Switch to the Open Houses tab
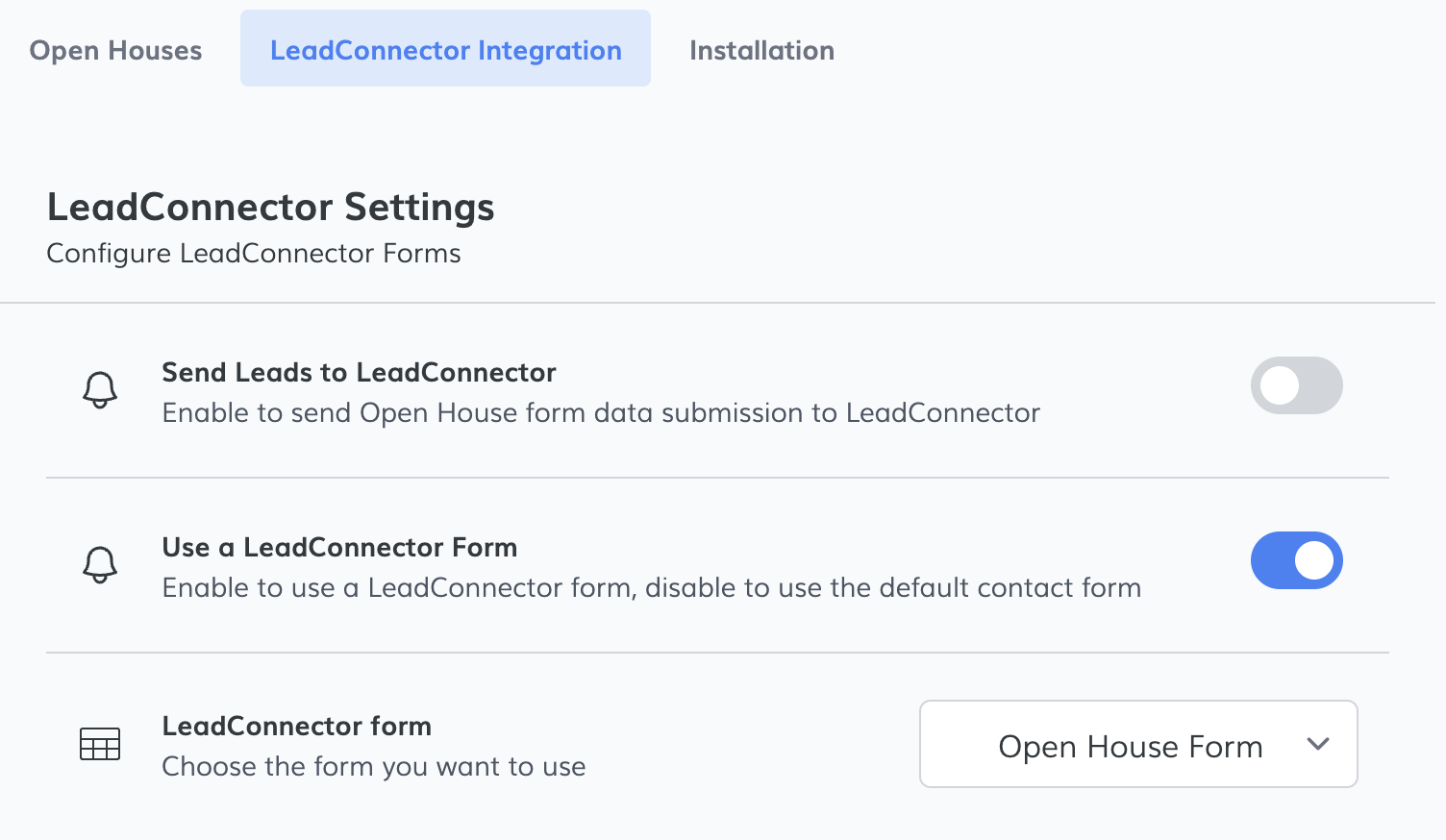The height and width of the screenshot is (840, 1446). pyautogui.click(x=115, y=50)
